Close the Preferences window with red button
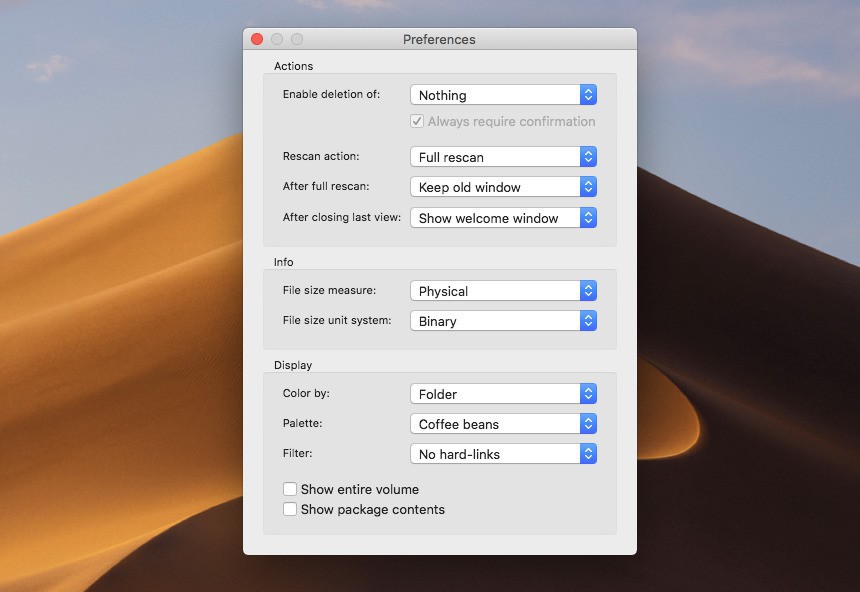Viewport: 860px width, 592px height. pos(257,39)
